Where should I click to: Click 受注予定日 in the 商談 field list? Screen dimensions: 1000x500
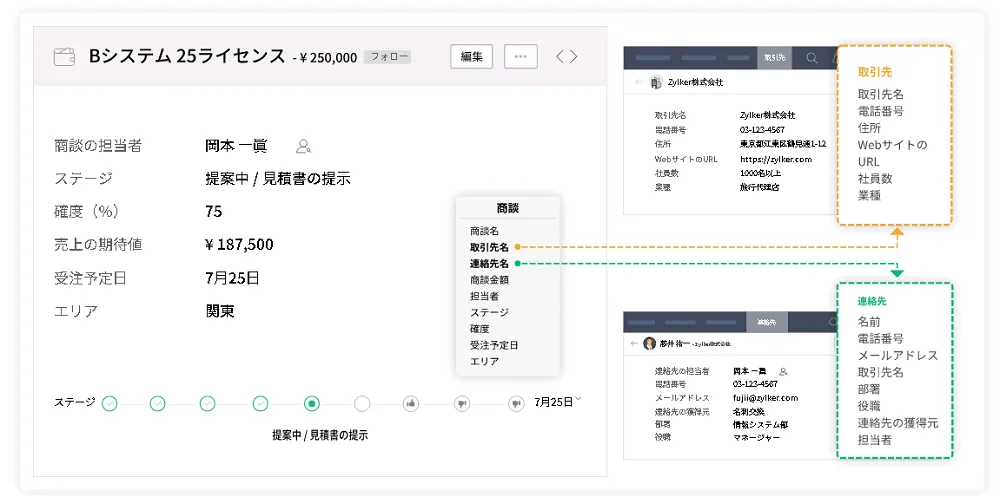(494, 345)
